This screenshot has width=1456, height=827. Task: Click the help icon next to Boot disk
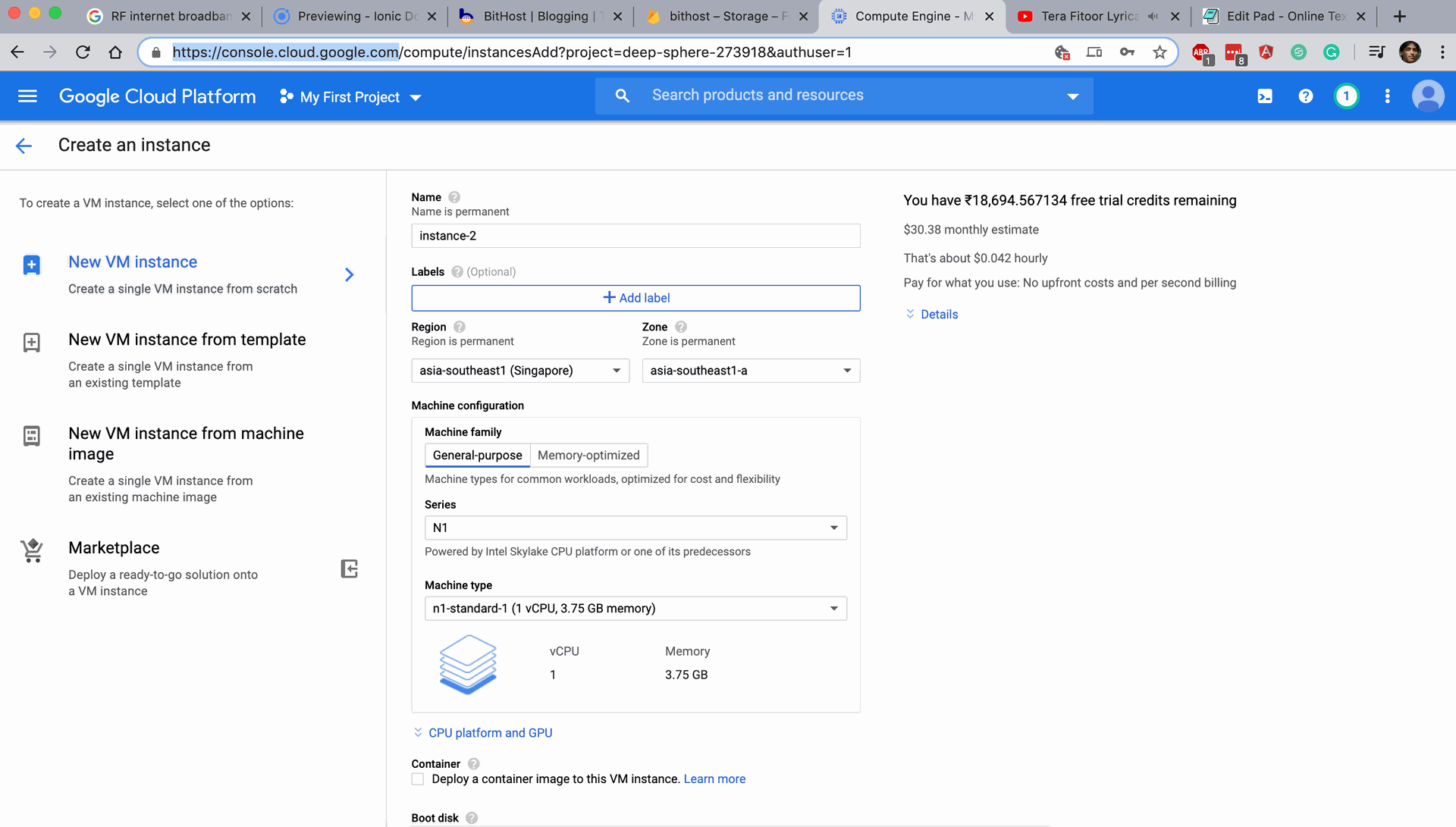click(472, 818)
